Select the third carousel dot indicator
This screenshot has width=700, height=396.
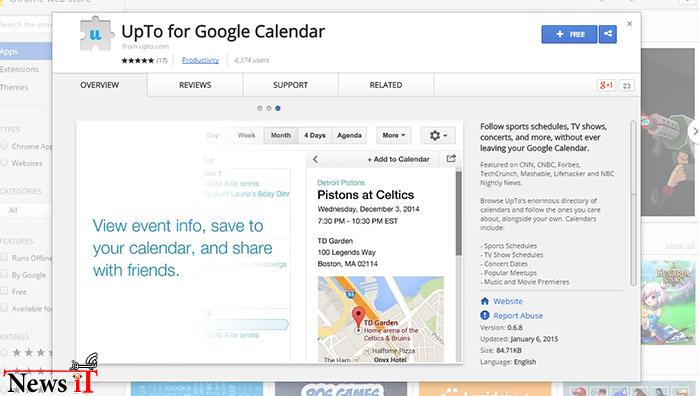point(278,108)
